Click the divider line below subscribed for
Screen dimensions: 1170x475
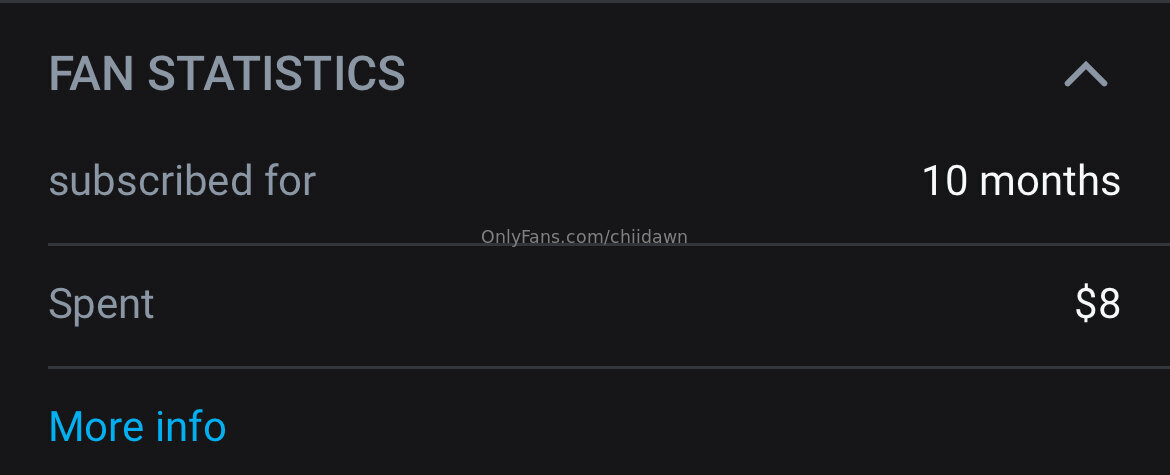(x=300, y=243)
